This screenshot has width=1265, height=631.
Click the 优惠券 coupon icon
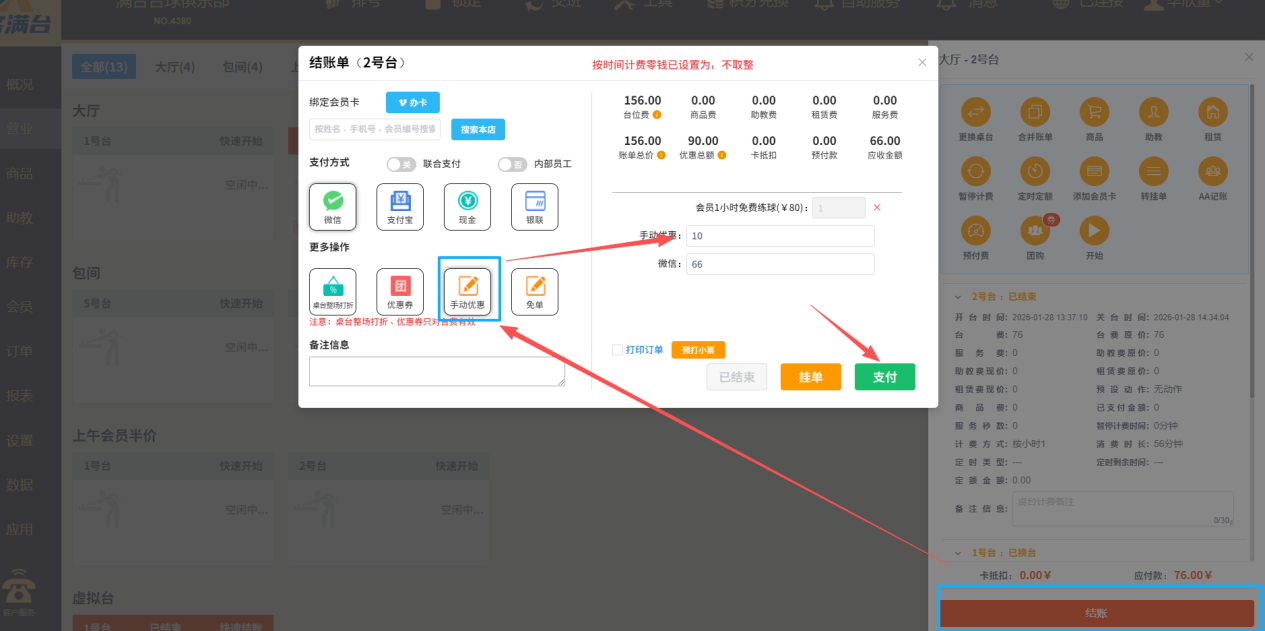click(400, 291)
